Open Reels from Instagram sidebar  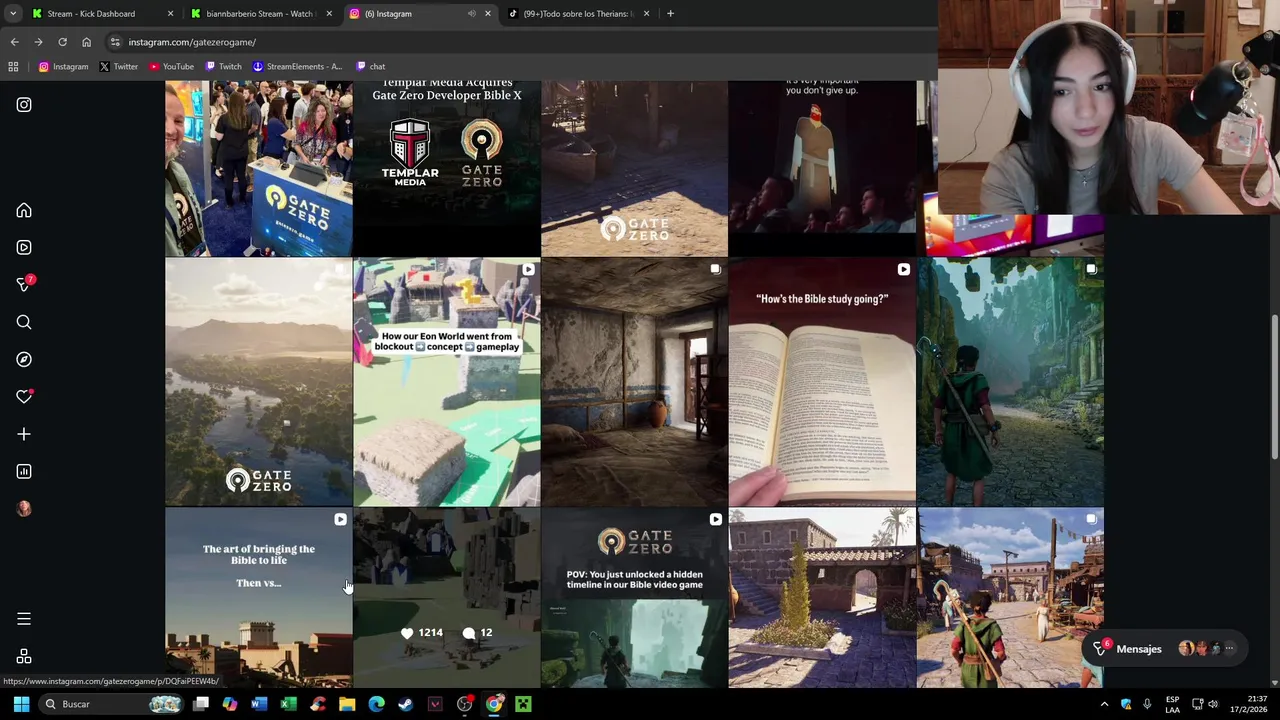(24, 247)
